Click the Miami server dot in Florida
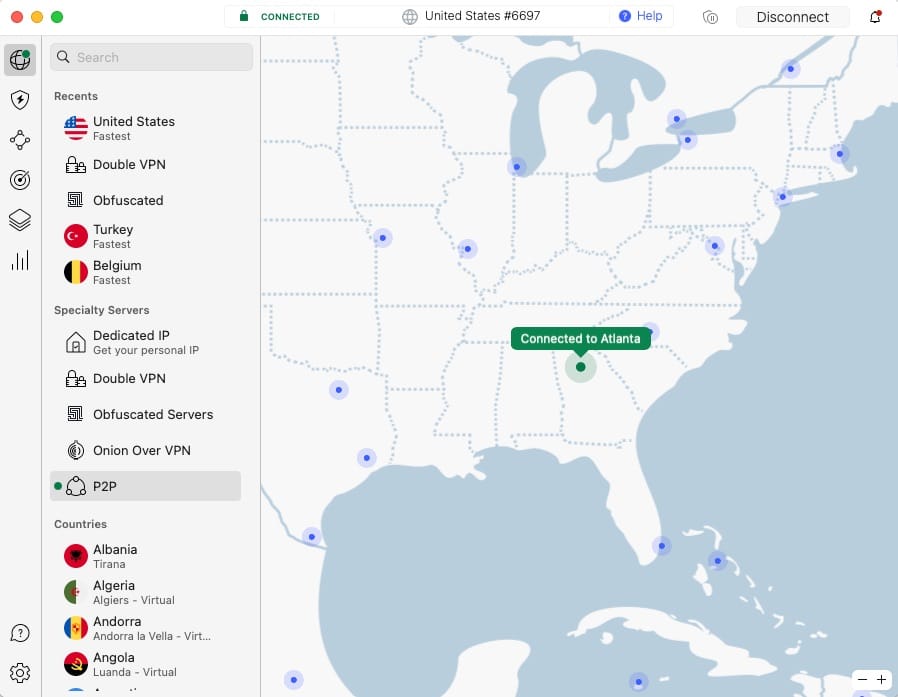 [x=661, y=546]
